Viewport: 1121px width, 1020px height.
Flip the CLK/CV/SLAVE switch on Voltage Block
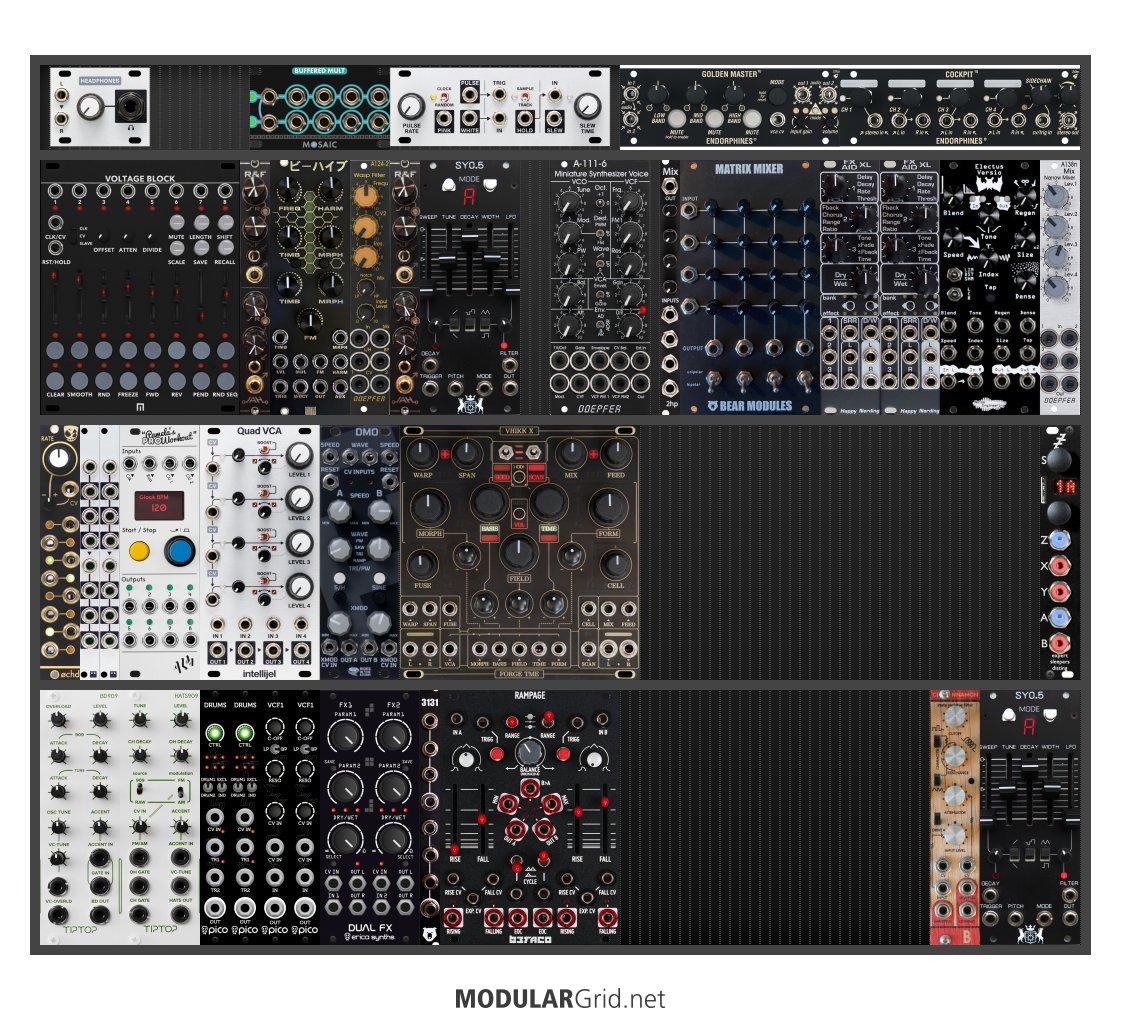point(74,236)
